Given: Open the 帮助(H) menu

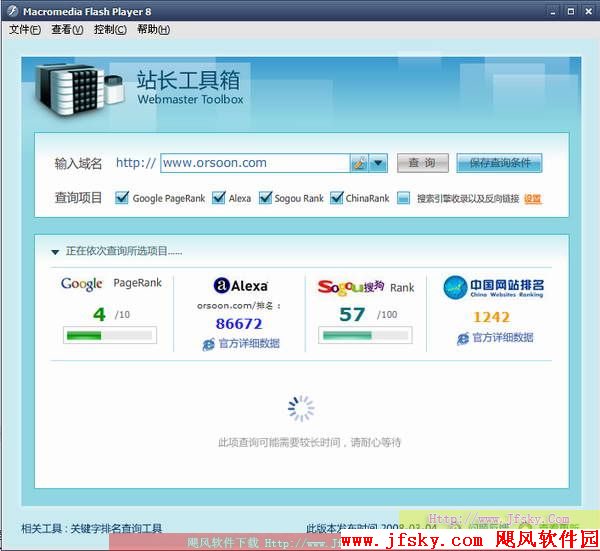Looking at the screenshot, I should 153,29.
